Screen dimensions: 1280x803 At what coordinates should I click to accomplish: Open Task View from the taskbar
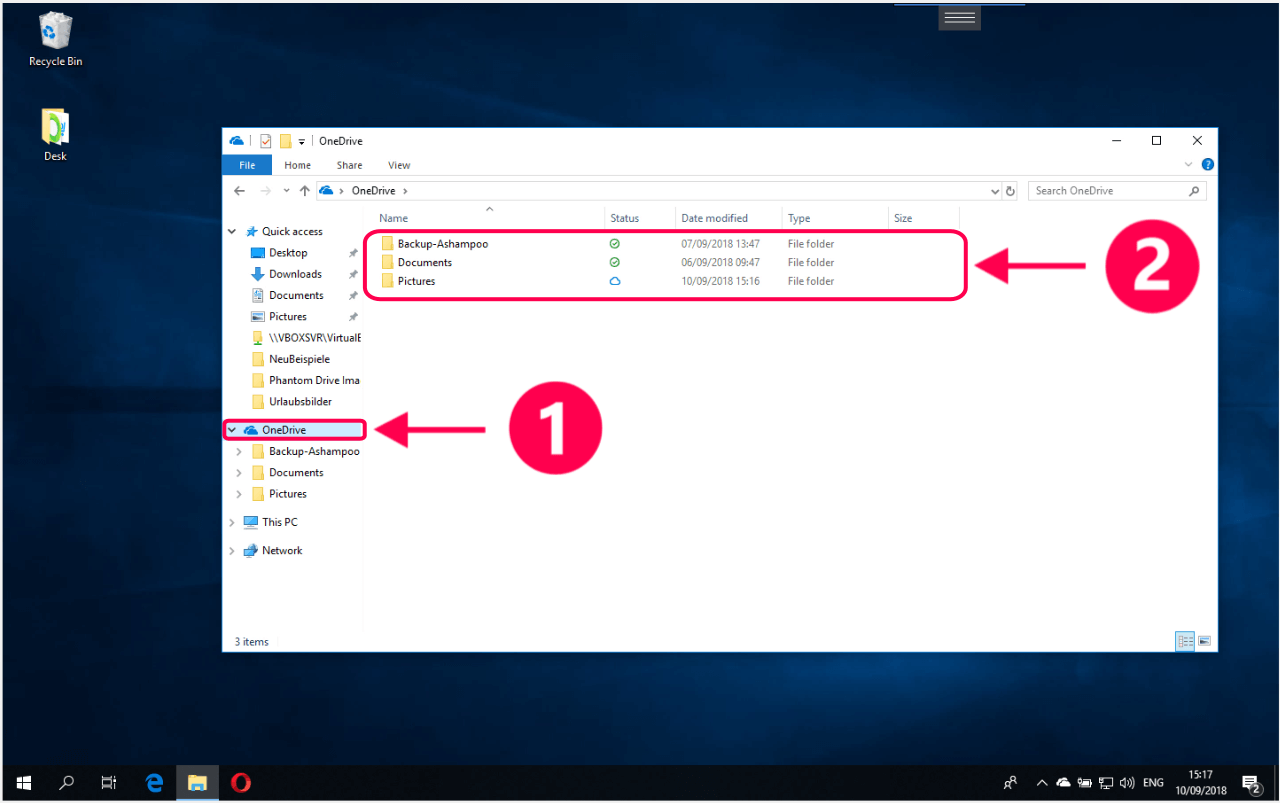[110, 783]
